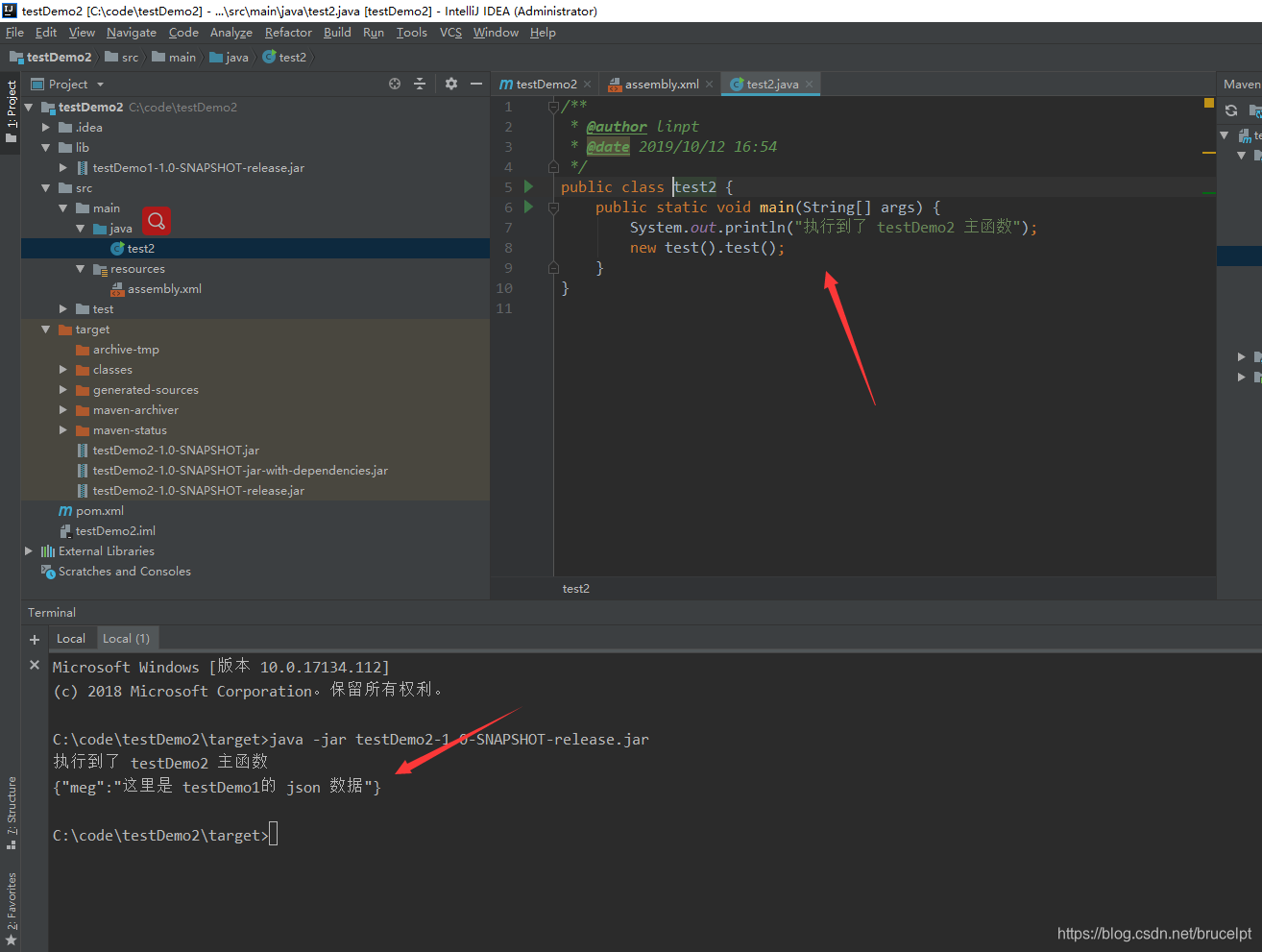1262x952 pixels.
Task: Click Maven project node icon in Maven panel
Action: click(1245, 135)
